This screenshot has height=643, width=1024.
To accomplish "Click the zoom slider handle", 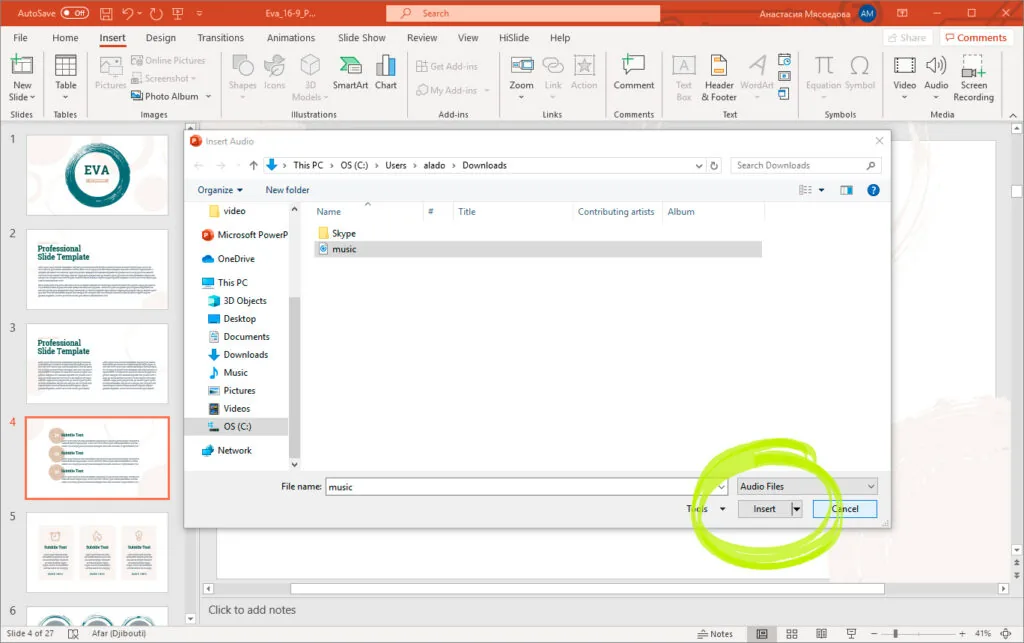I will 895,634.
